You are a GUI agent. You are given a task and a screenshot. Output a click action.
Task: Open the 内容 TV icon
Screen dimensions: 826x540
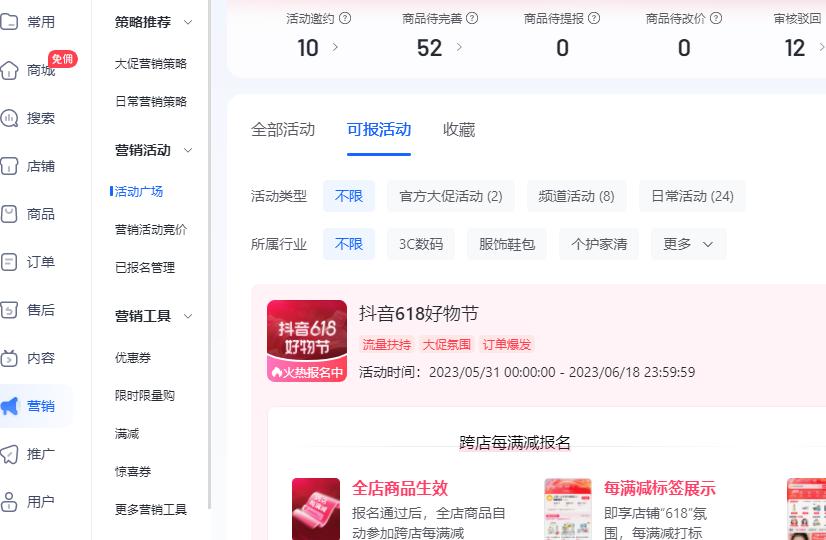(x=9, y=358)
